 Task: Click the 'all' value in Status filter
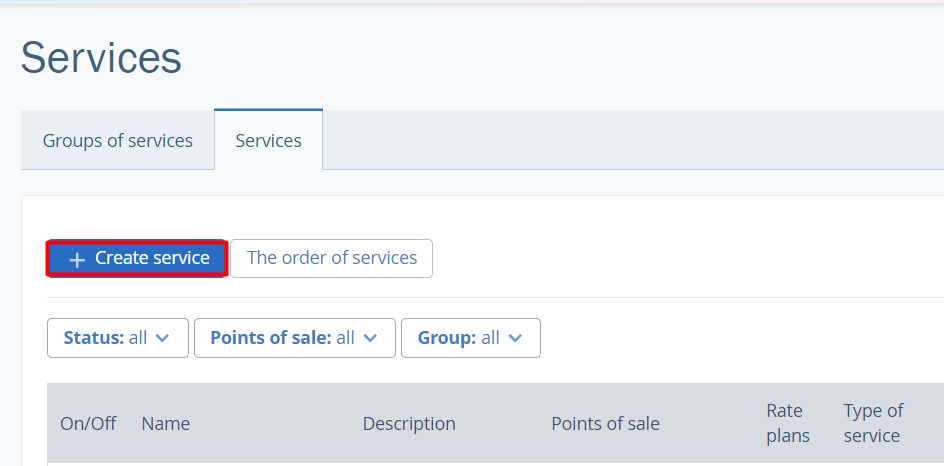138,338
